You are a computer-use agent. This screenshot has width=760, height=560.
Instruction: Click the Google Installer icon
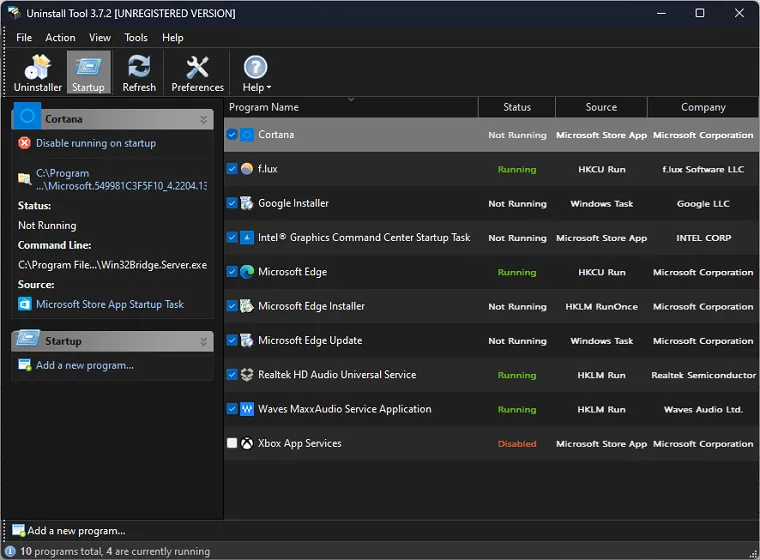[x=247, y=203]
